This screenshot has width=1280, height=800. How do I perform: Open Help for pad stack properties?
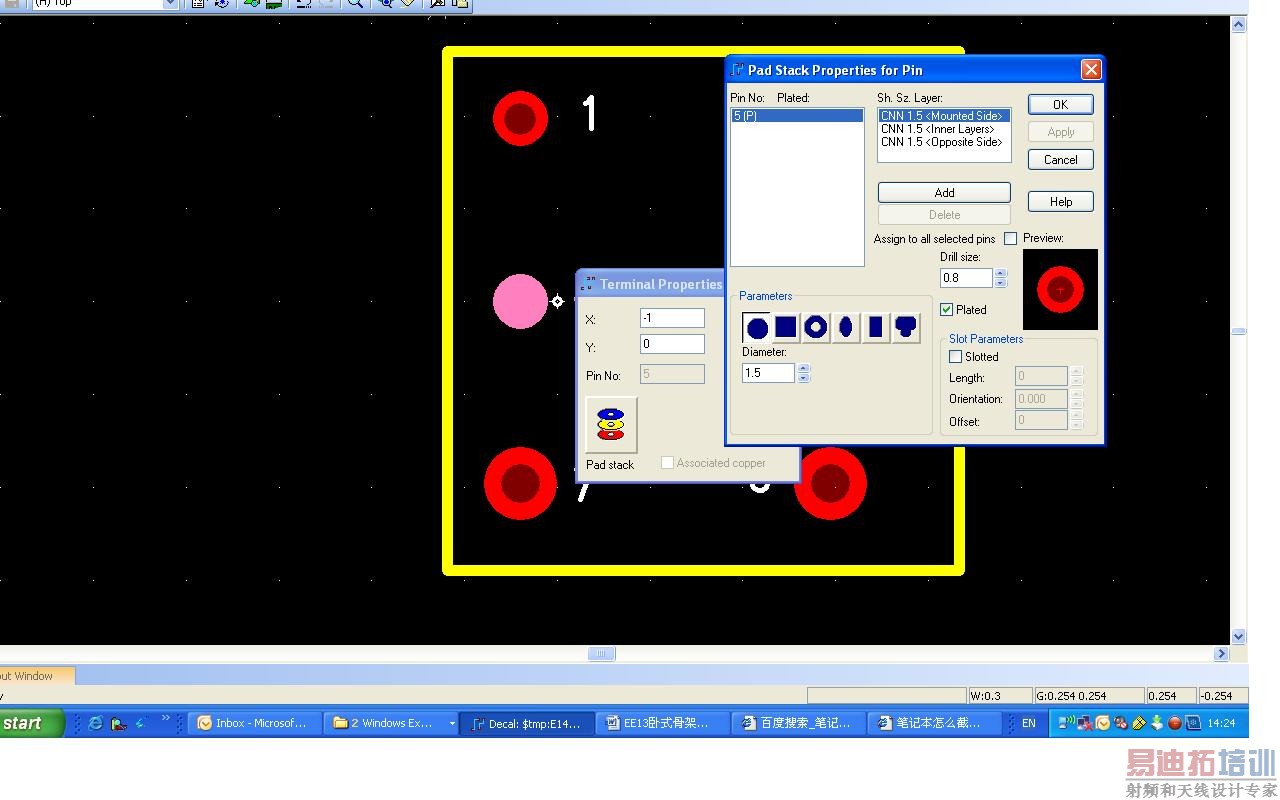[x=1061, y=202]
